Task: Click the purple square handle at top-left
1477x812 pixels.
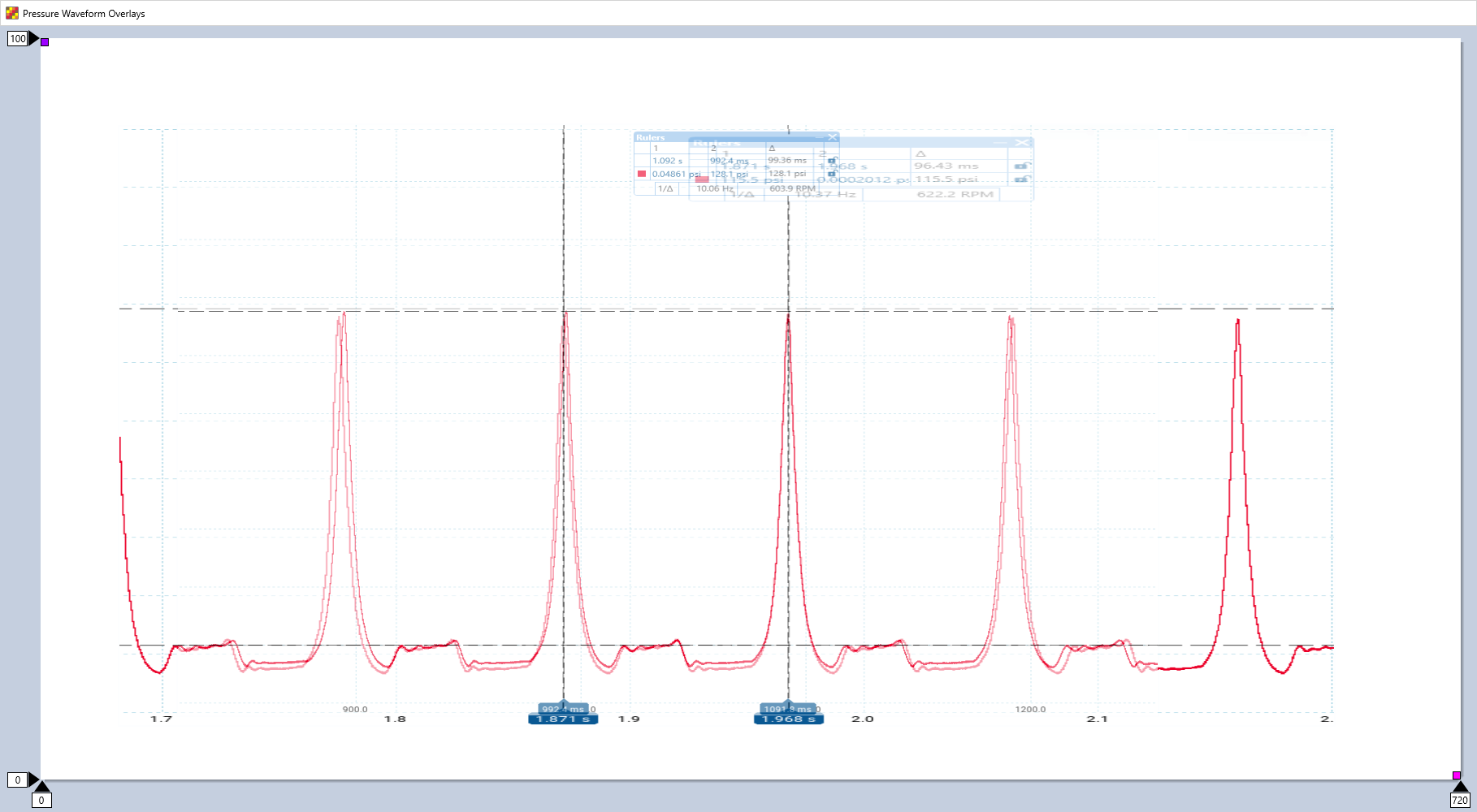Action: [x=45, y=42]
